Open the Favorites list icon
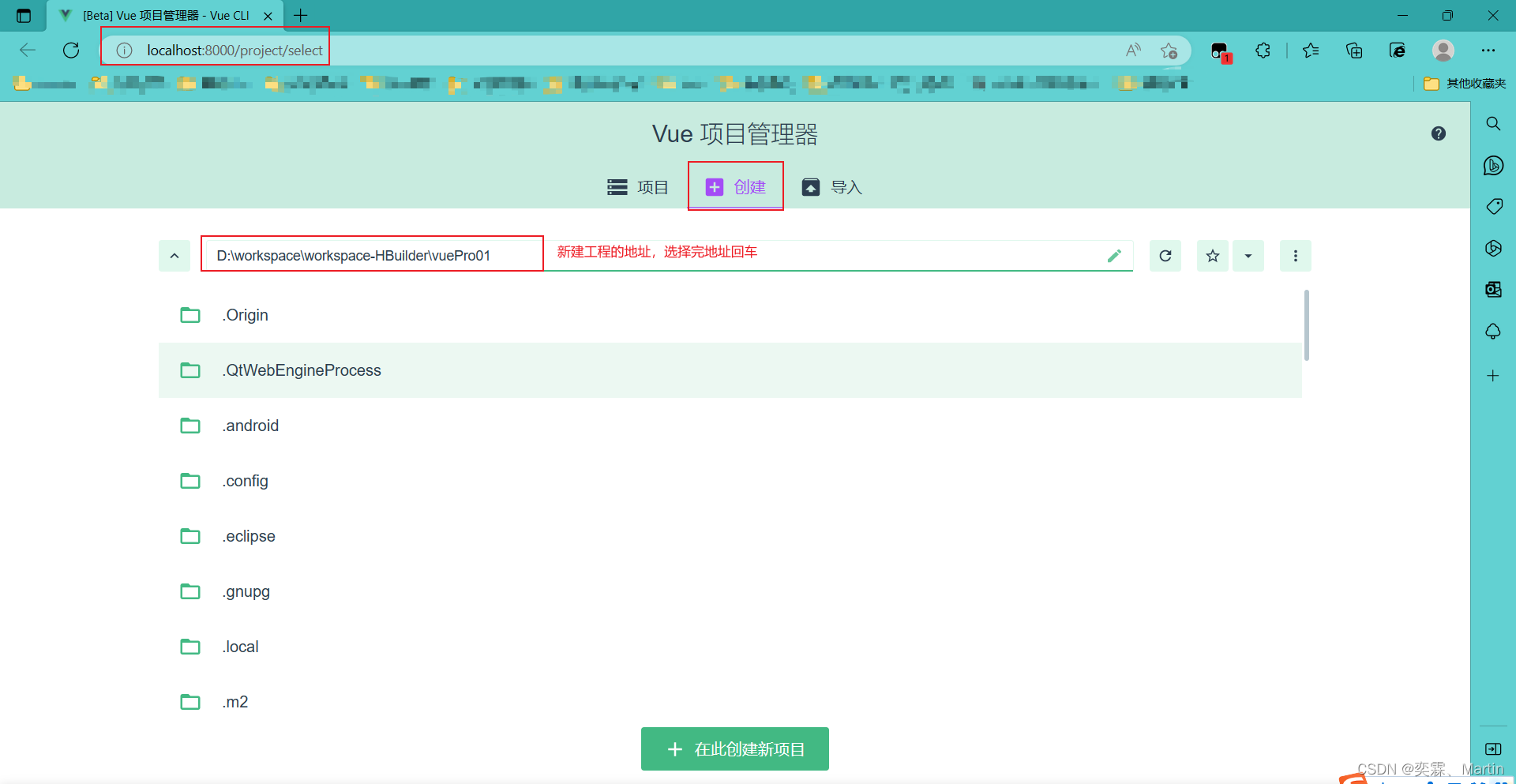The height and width of the screenshot is (784, 1516). click(x=1311, y=51)
